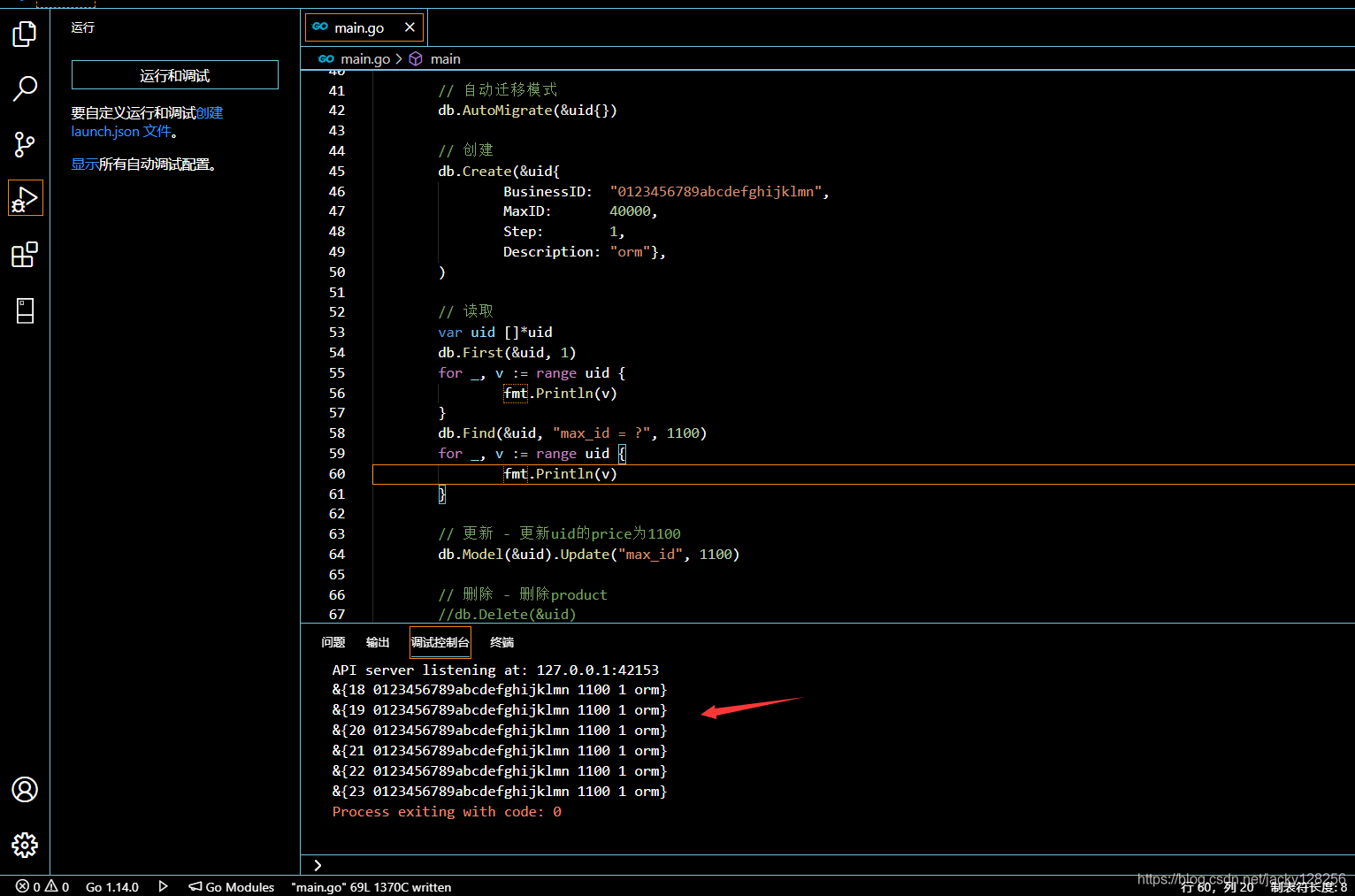Click the show all debug configurations link
The width and height of the screenshot is (1355, 896).
(x=85, y=164)
